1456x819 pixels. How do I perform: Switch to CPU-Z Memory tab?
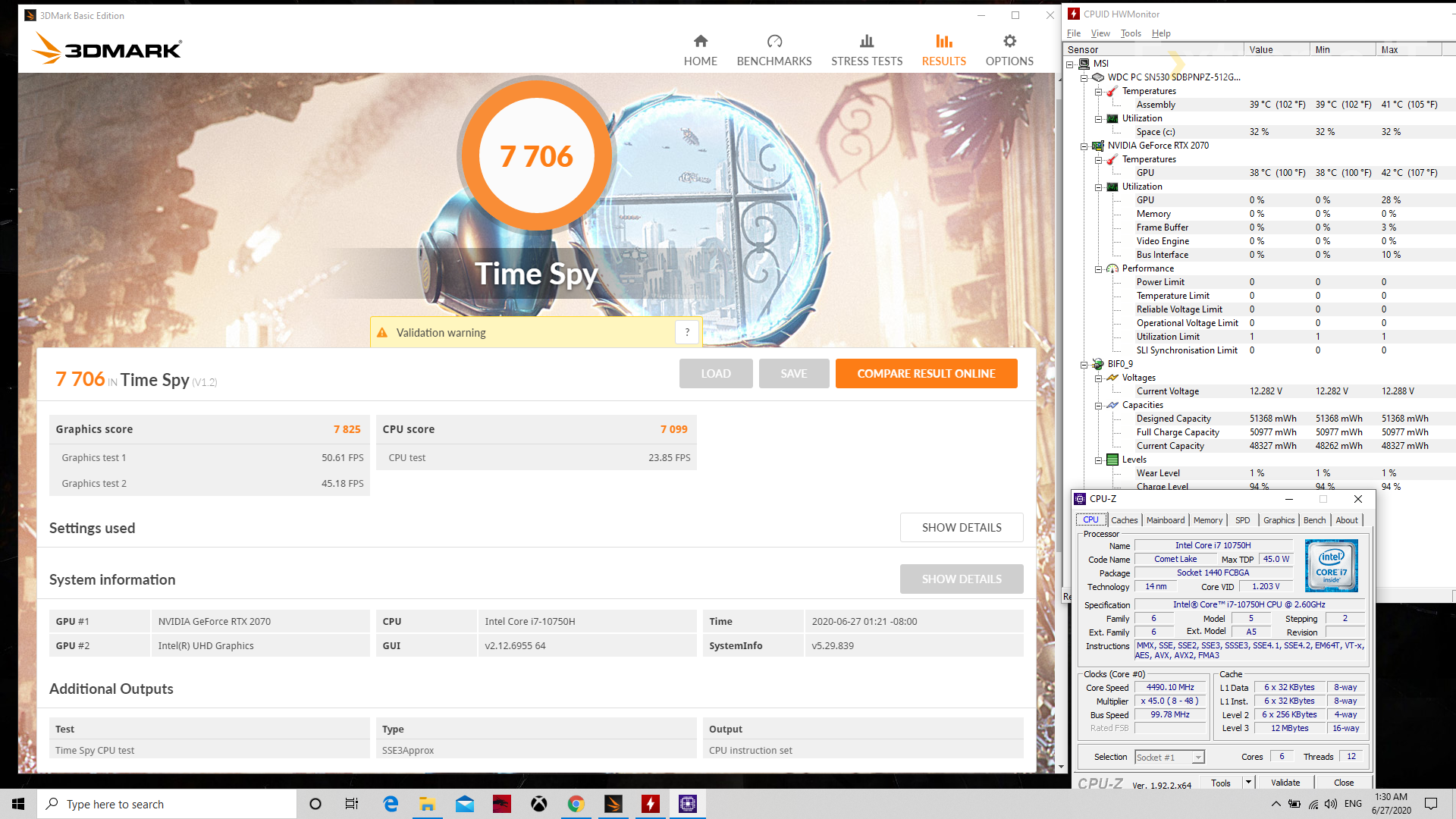1208,520
